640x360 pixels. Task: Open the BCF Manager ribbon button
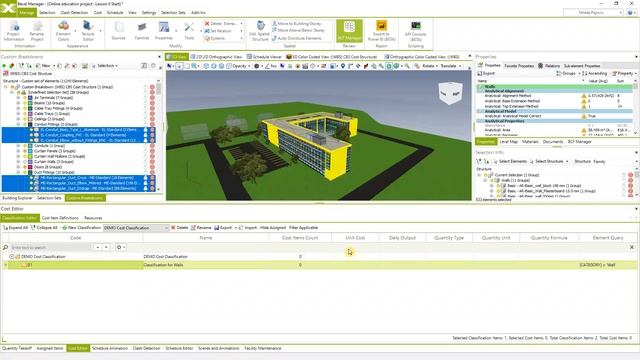[349, 31]
